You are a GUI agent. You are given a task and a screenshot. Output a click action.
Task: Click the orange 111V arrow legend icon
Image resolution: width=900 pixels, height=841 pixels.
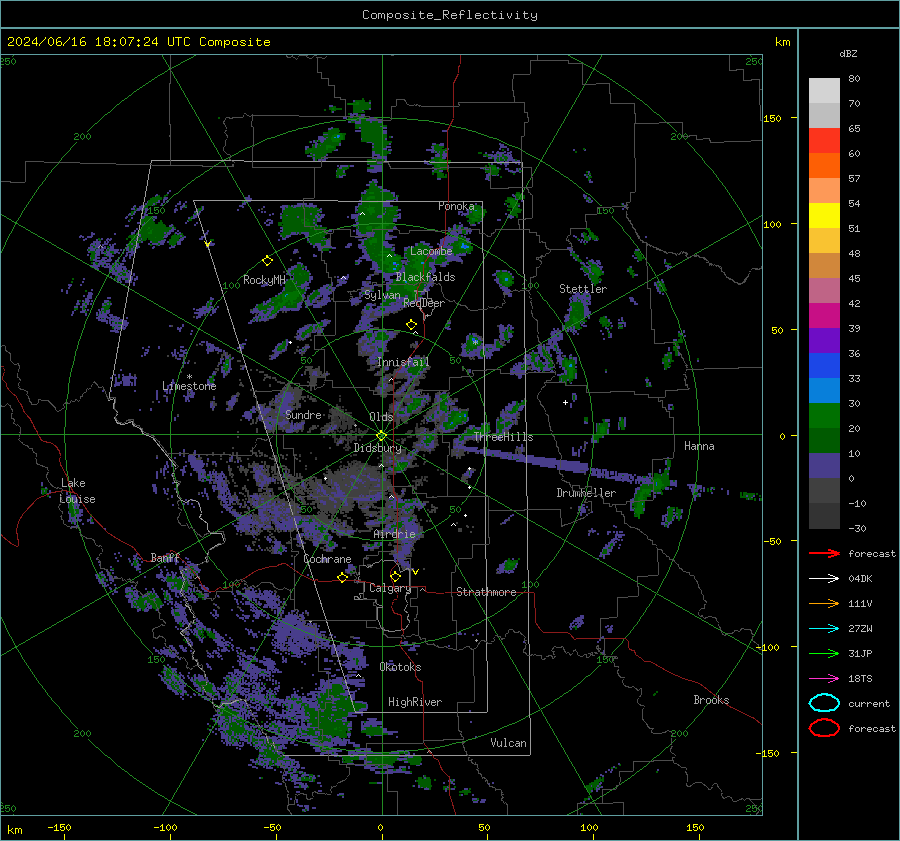coord(824,603)
